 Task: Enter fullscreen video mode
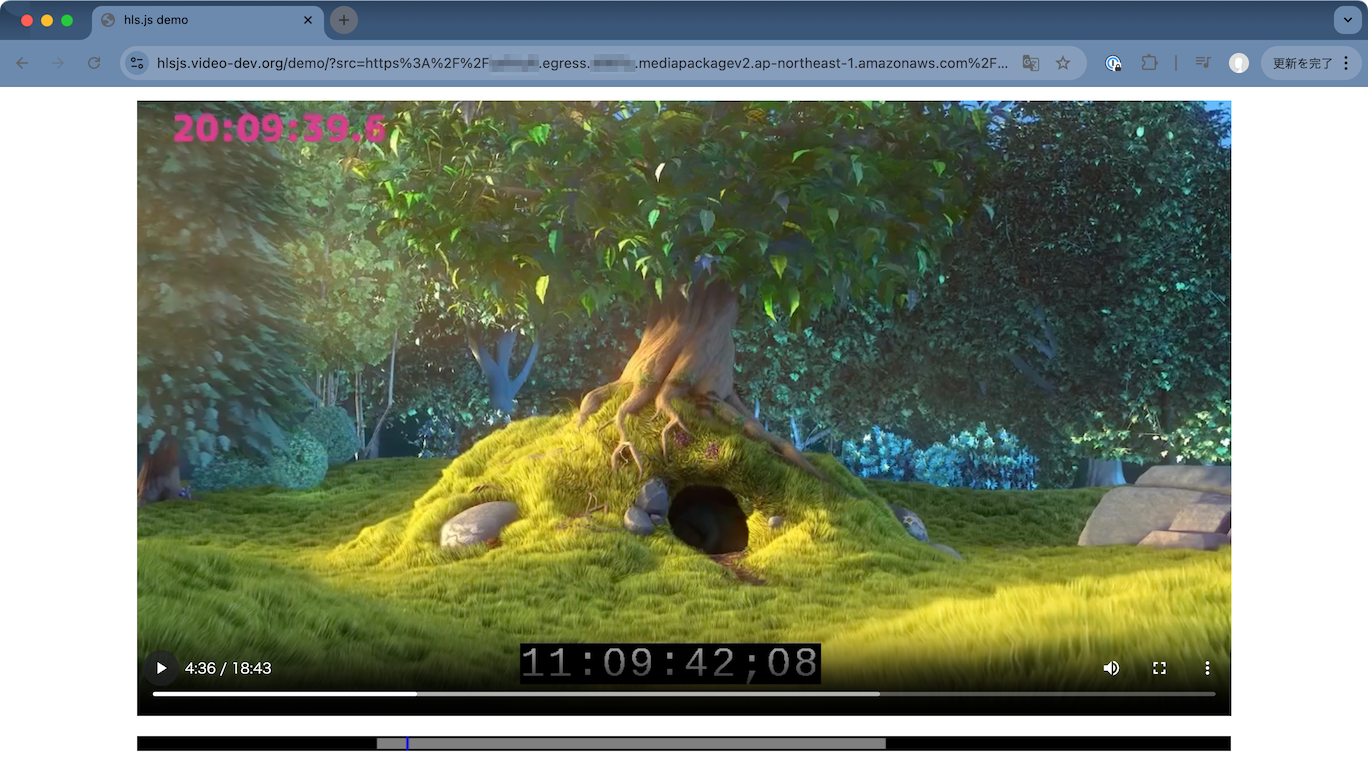pos(1159,668)
